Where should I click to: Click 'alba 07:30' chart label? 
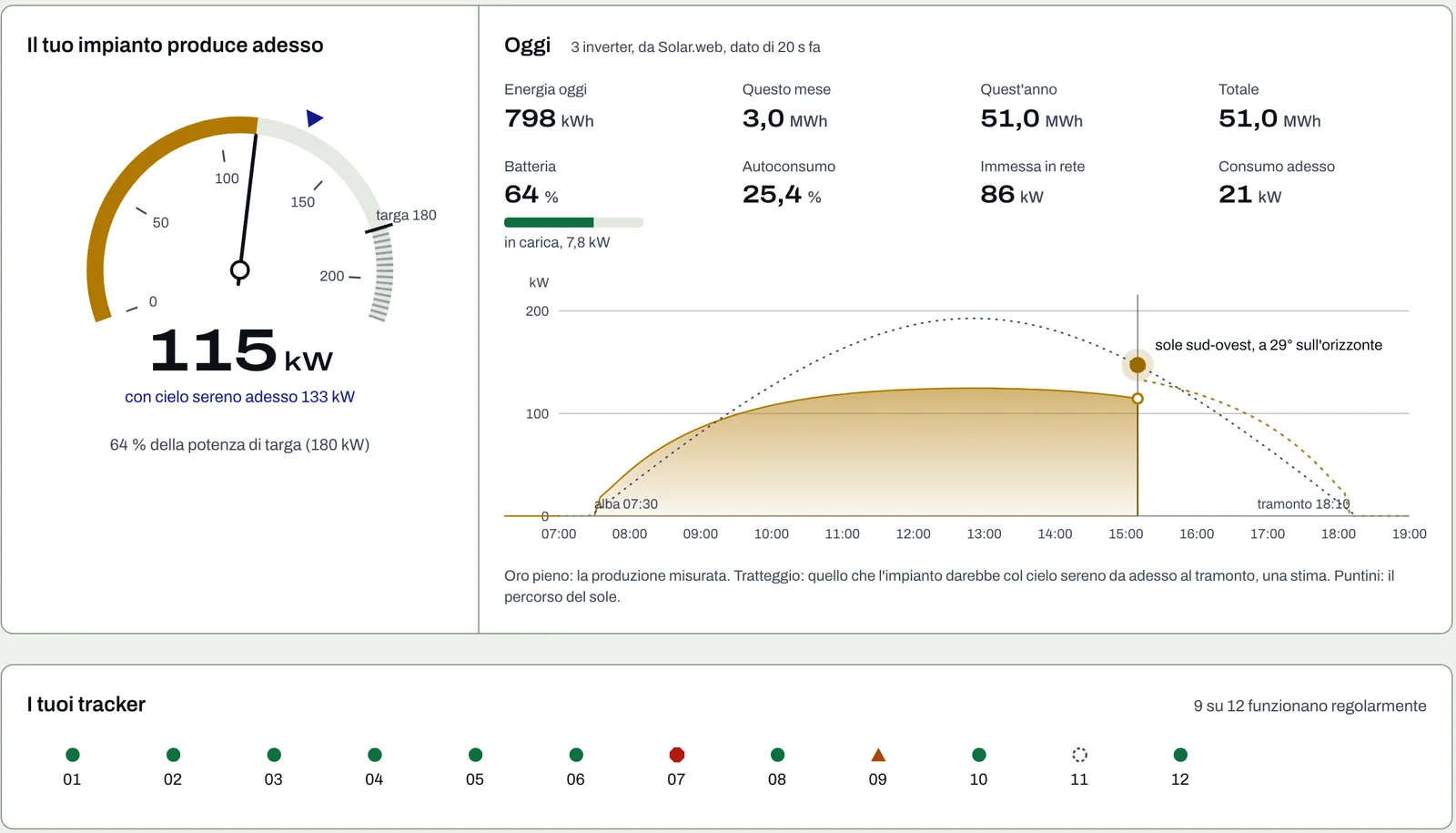[x=626, y=504]
